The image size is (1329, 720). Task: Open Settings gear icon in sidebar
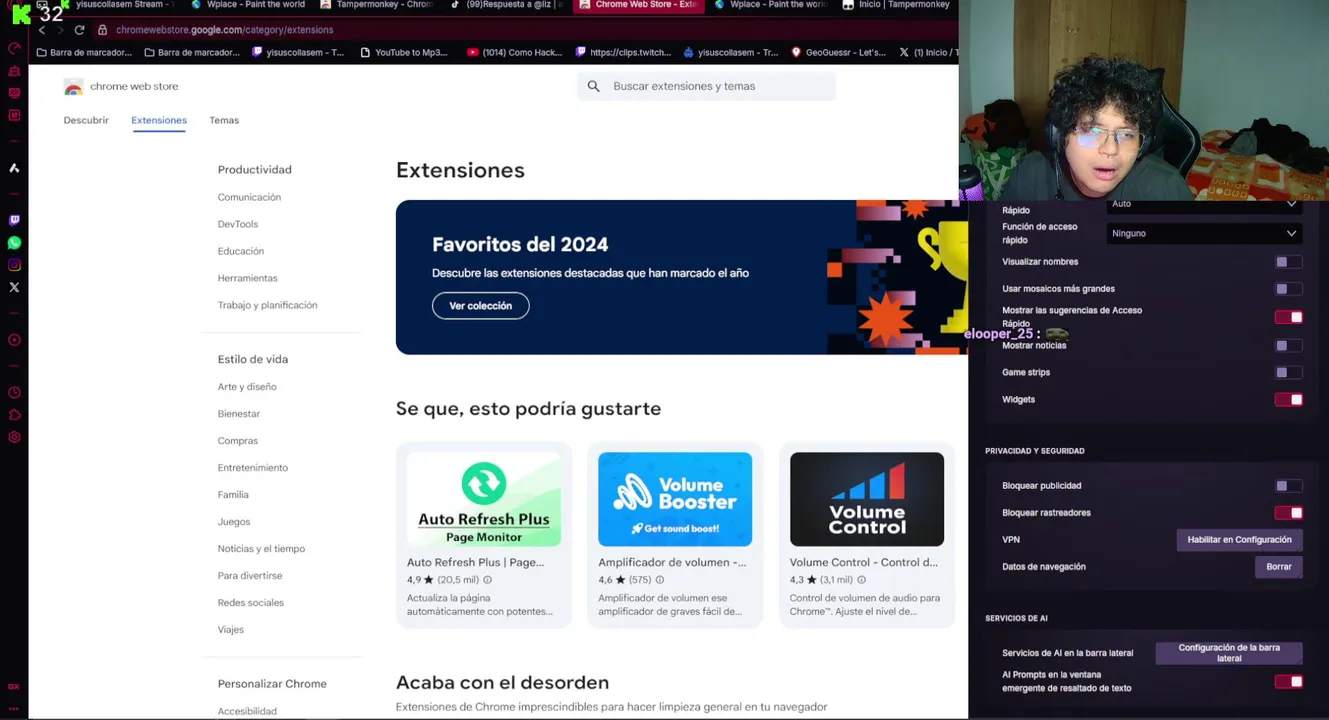[14, 437]
